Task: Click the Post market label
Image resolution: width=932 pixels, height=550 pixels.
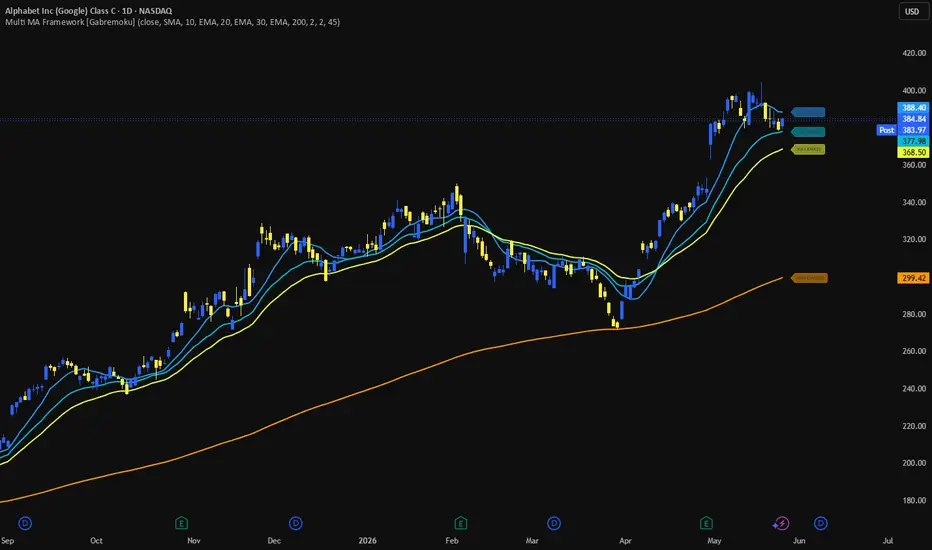Action: (886, 130)
